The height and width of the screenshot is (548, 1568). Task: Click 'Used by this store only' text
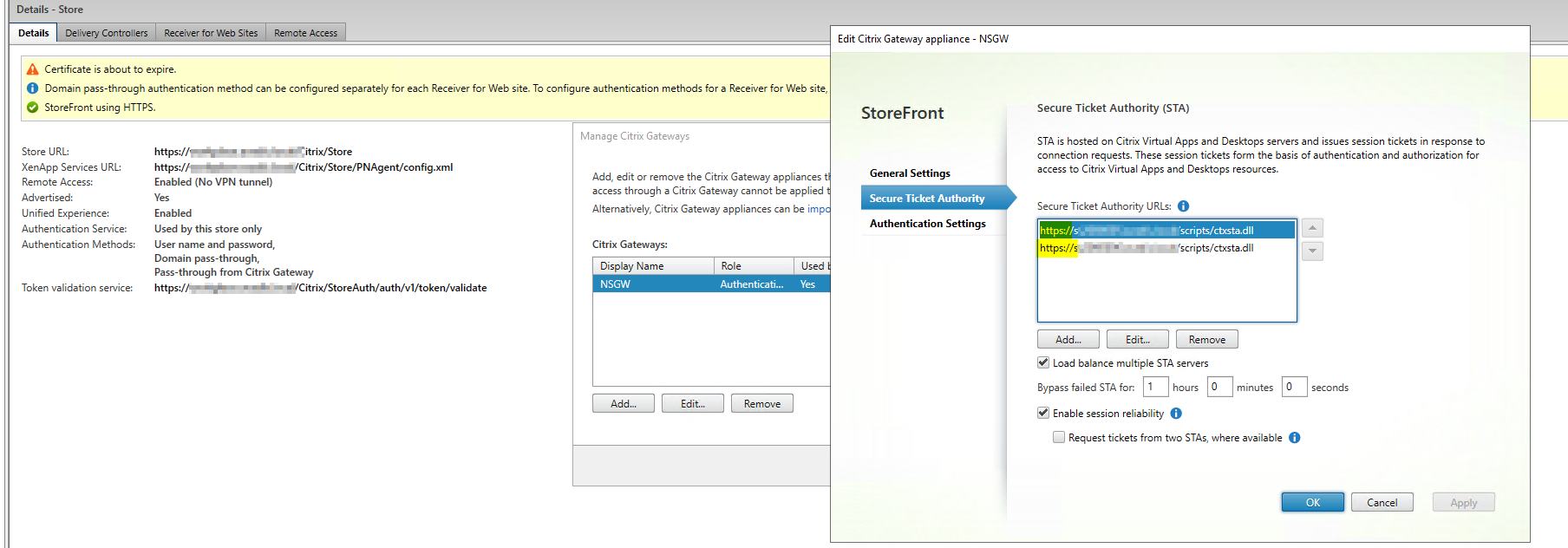click(208, 229)
